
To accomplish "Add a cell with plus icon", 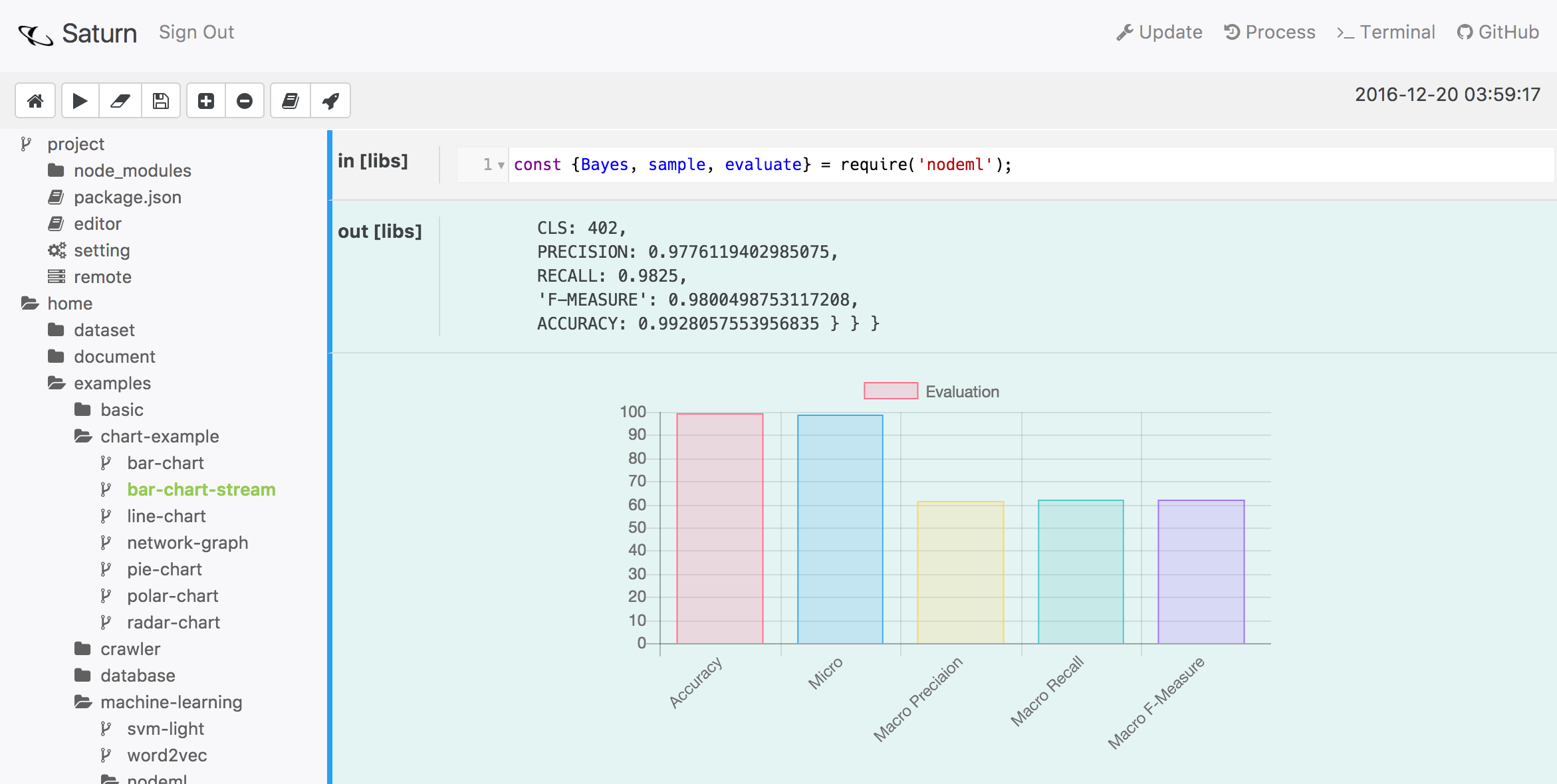I will (x=206, y=101).
